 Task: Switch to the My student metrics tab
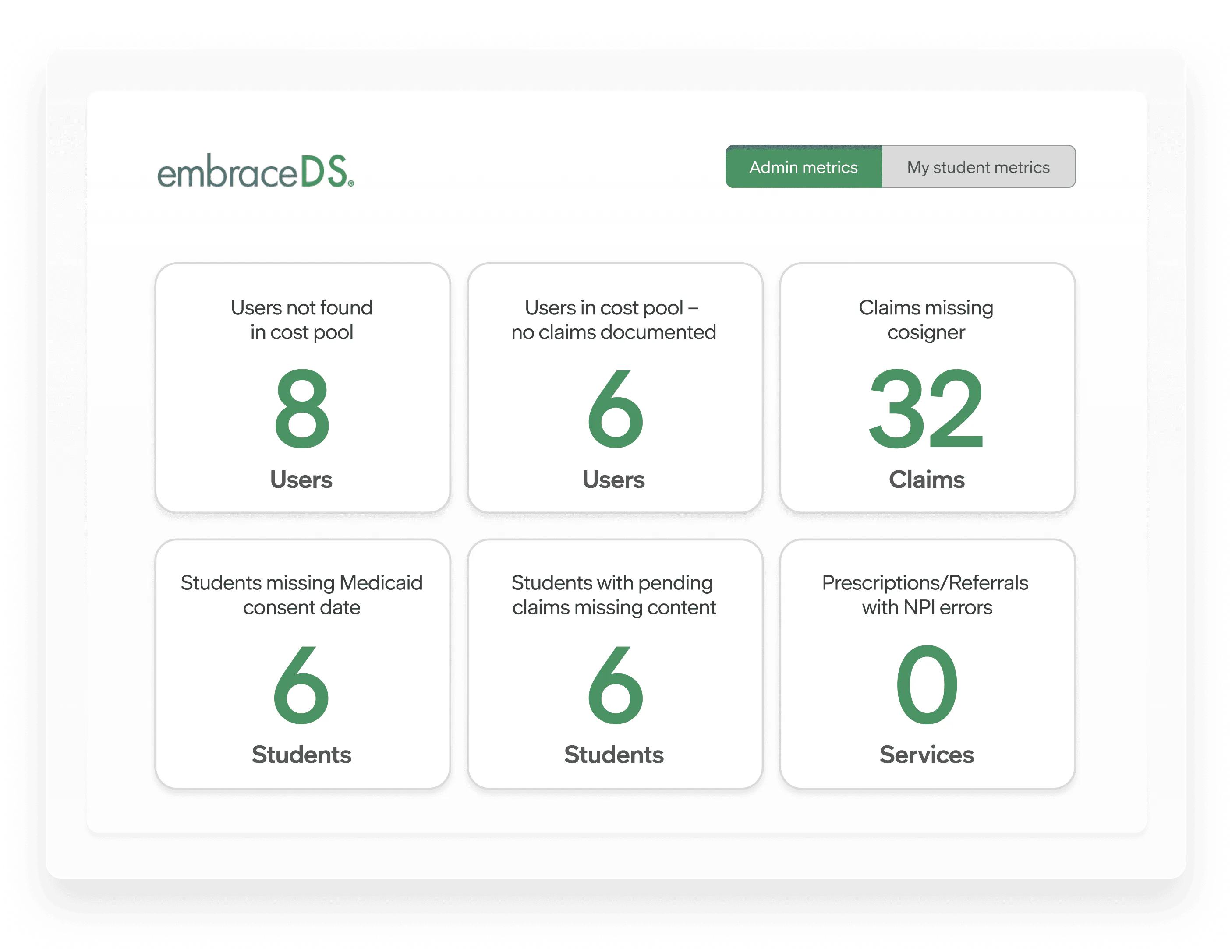978,167
